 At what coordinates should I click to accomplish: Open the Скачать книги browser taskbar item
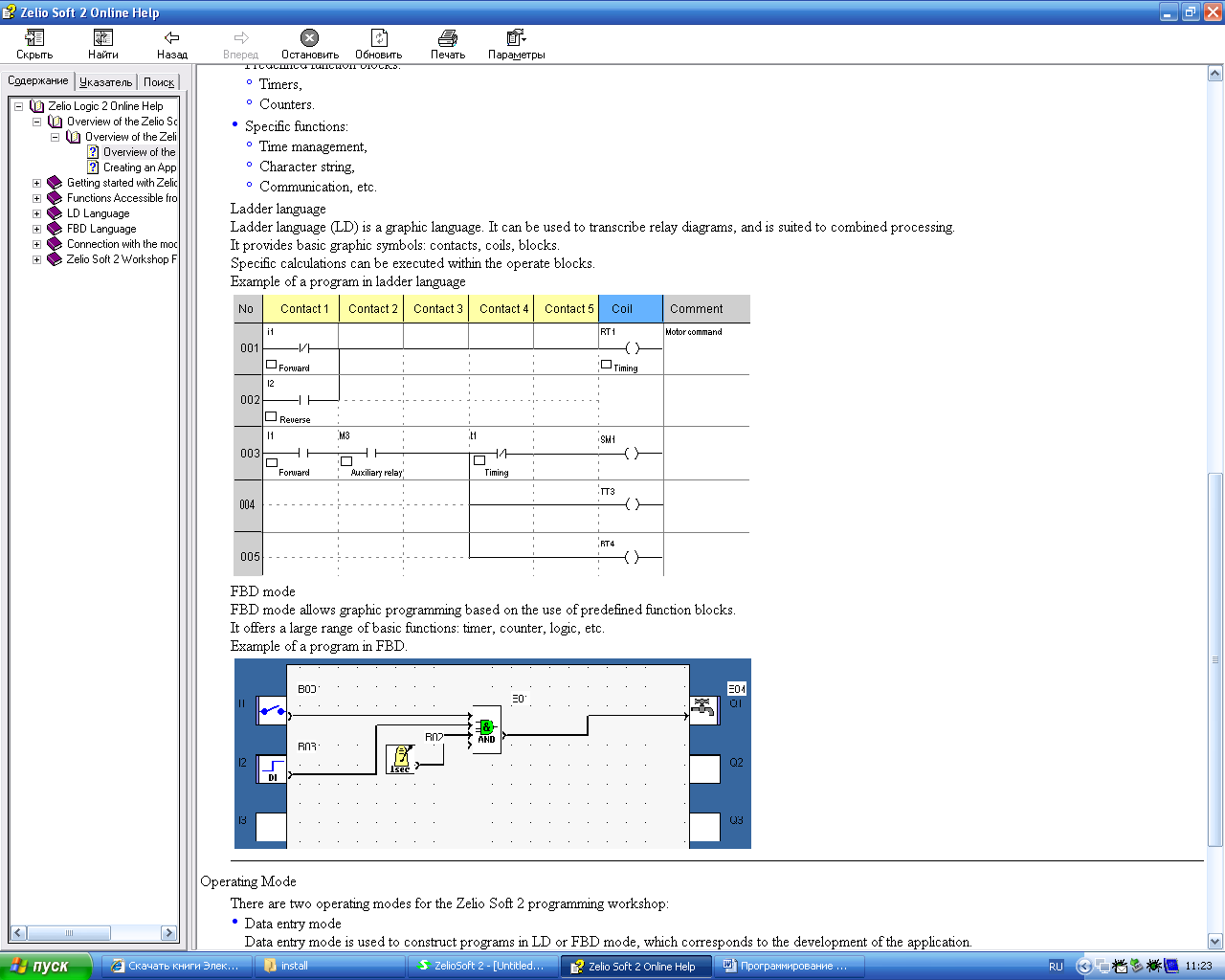pos(178,966)
